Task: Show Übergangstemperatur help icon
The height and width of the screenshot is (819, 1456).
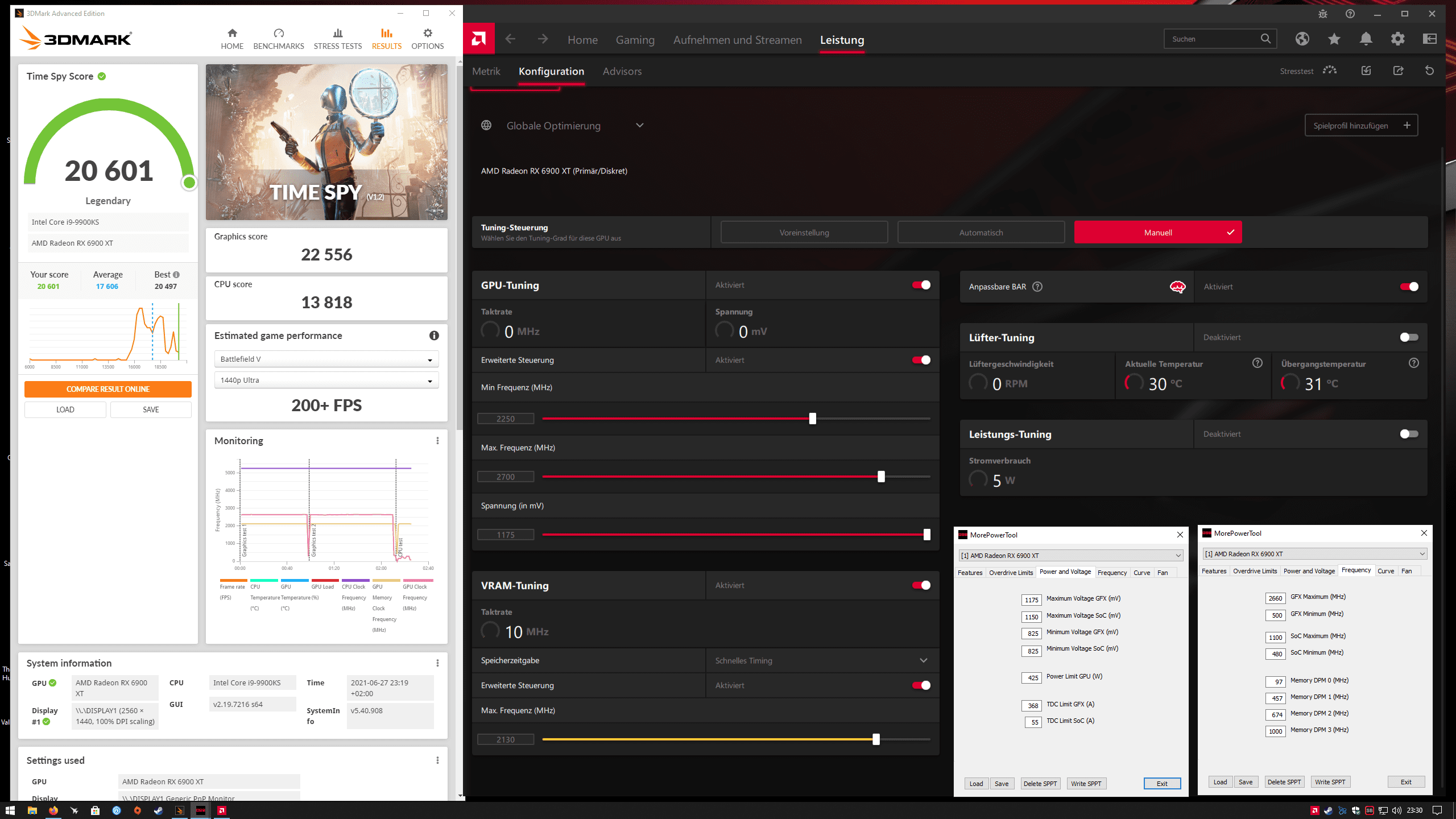Action: [1414, 363]
